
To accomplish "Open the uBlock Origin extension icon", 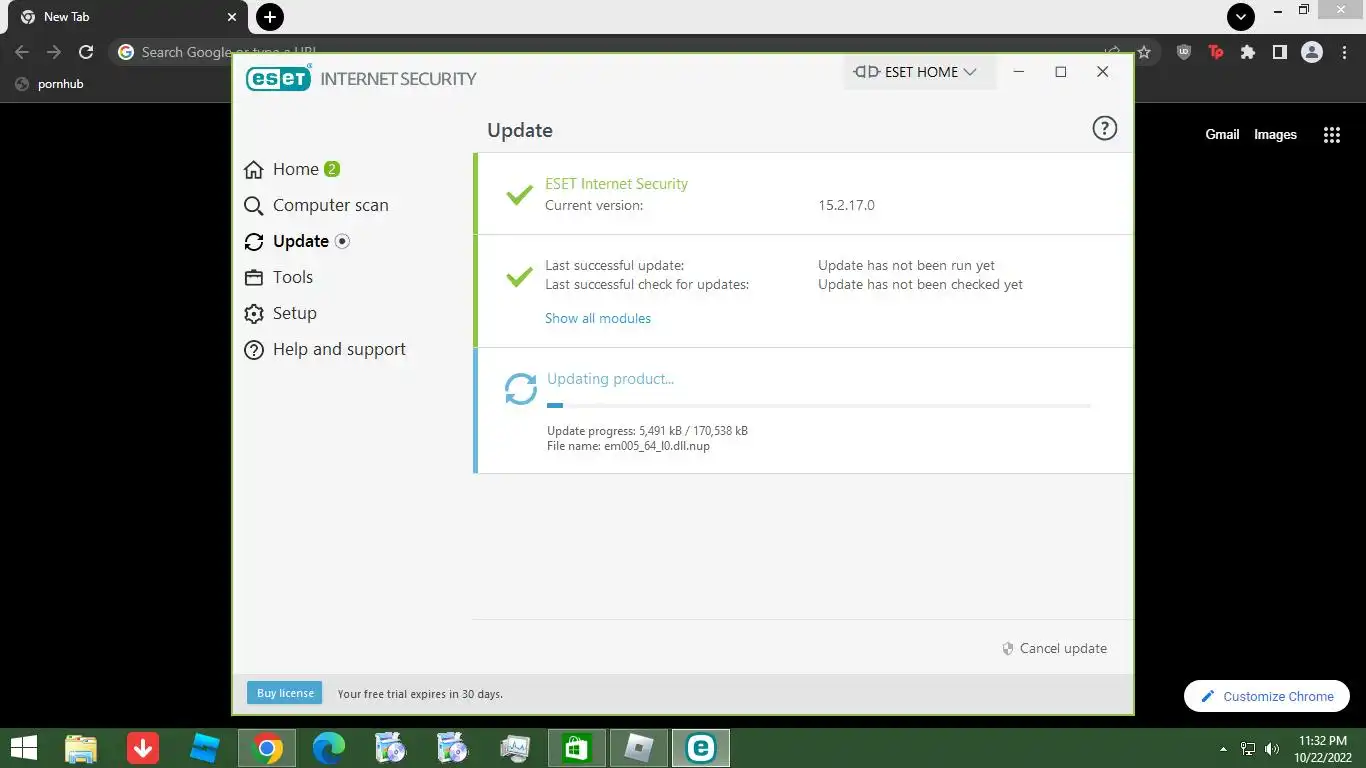I will tap(1184, 52).
